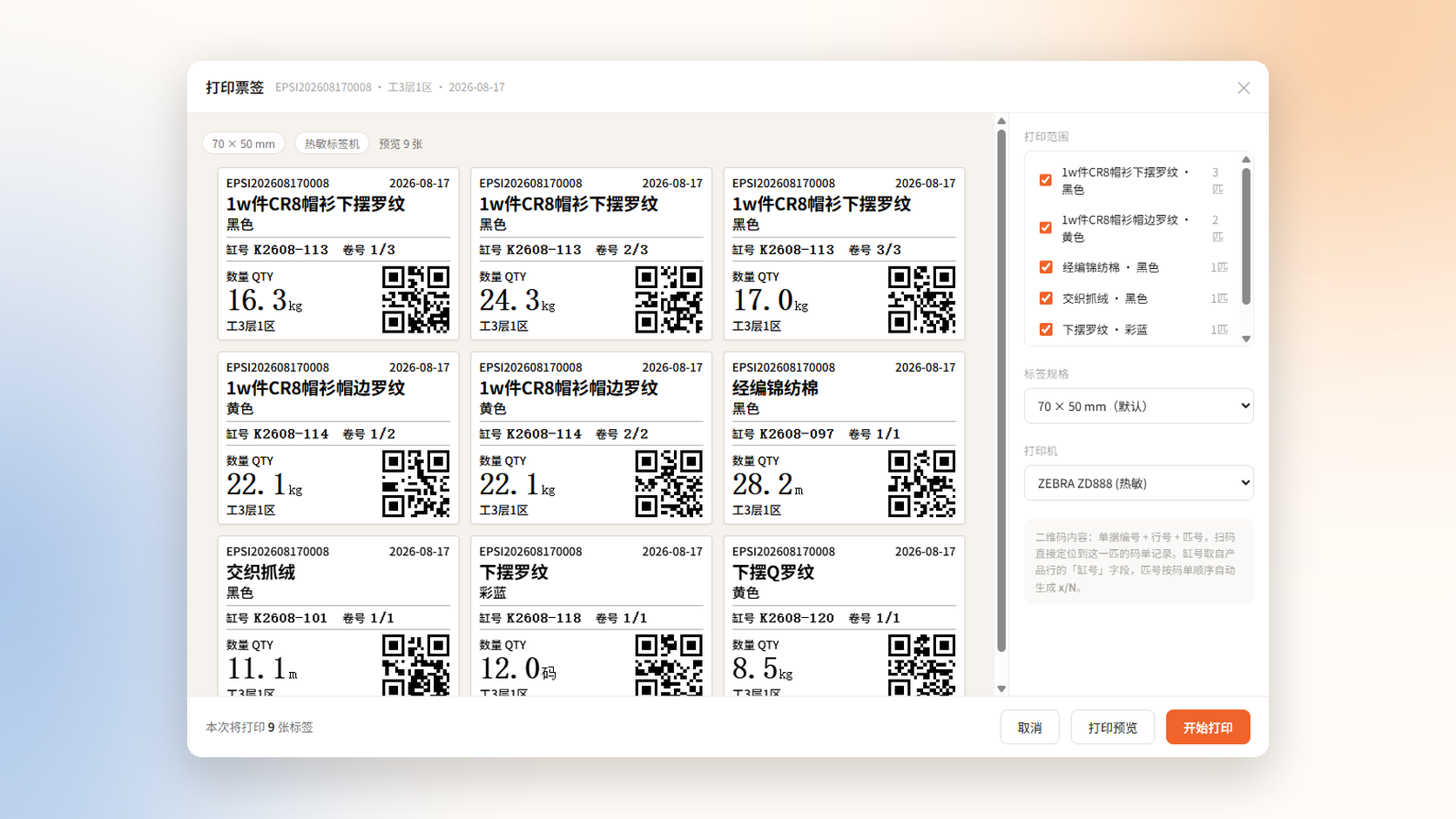The image size is (1456, 819).
Task: Click the QR code on the 交织抓绒 label
Action: click(x=416, y=665)
